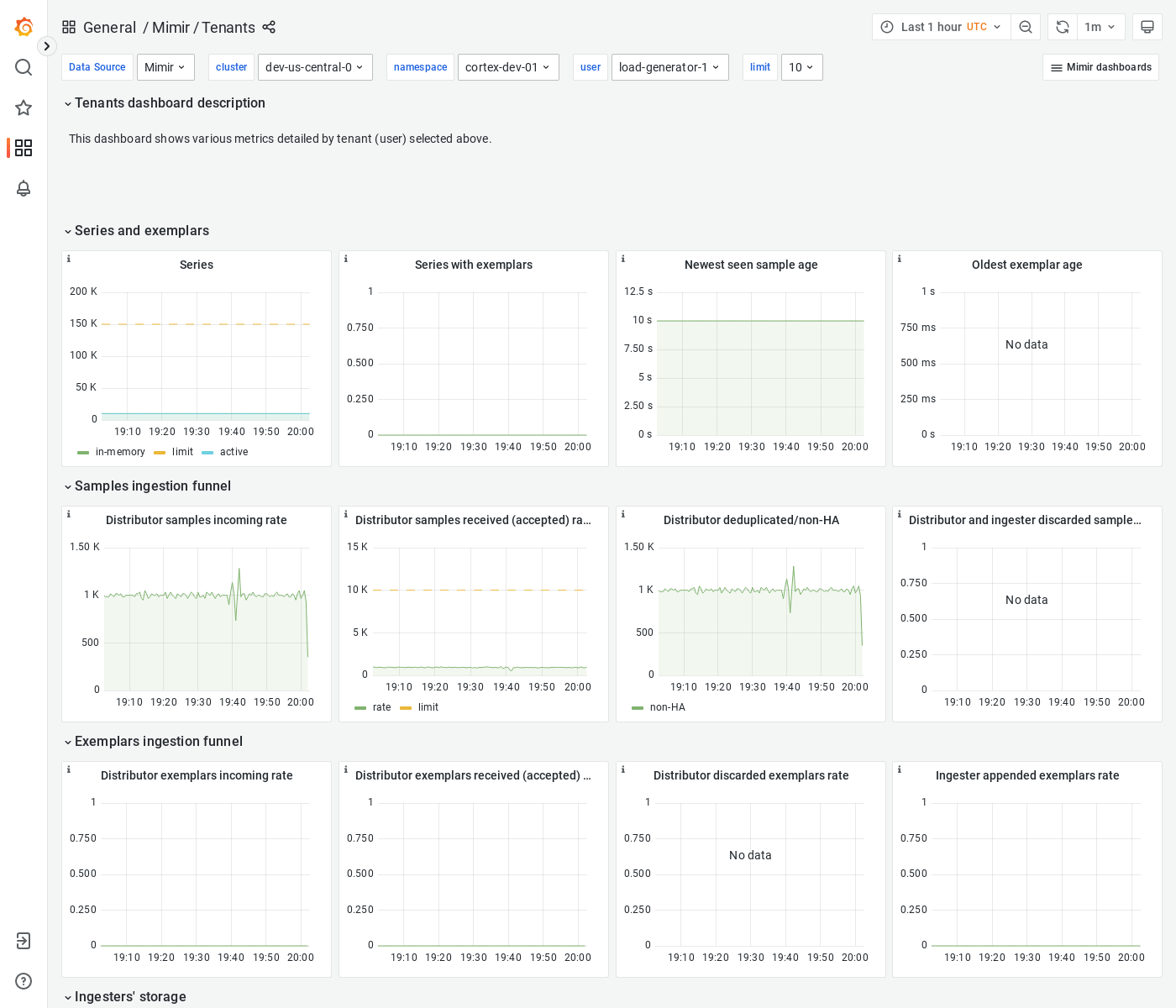Change the namespace dropdown value
This screenshot has width=1176, height=1008.
508,66
